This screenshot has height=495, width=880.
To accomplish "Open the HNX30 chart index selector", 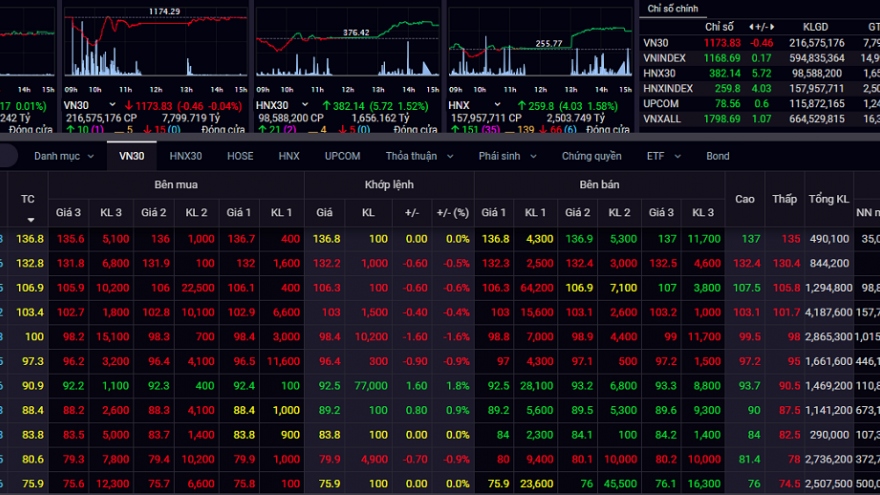I will tap(305, 105).
